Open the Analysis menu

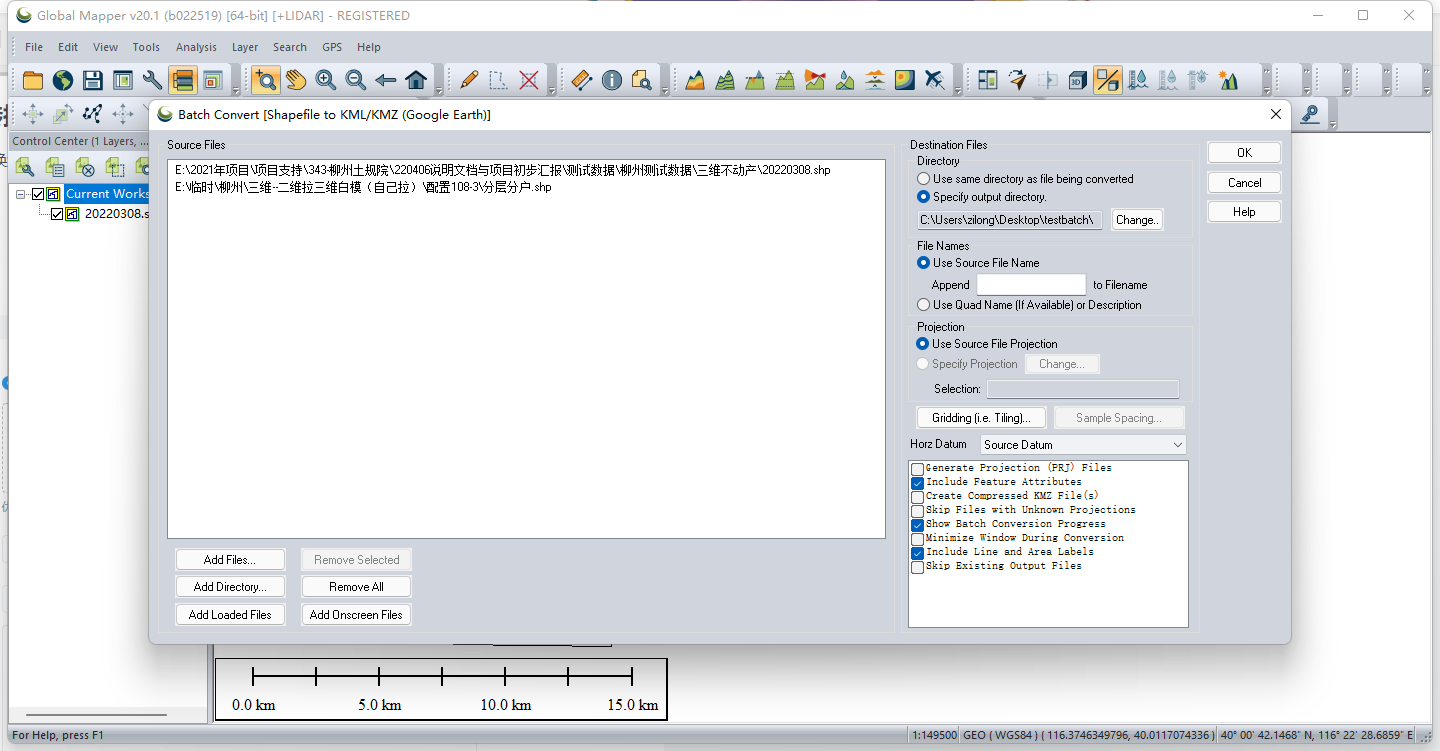coord(196,47)
